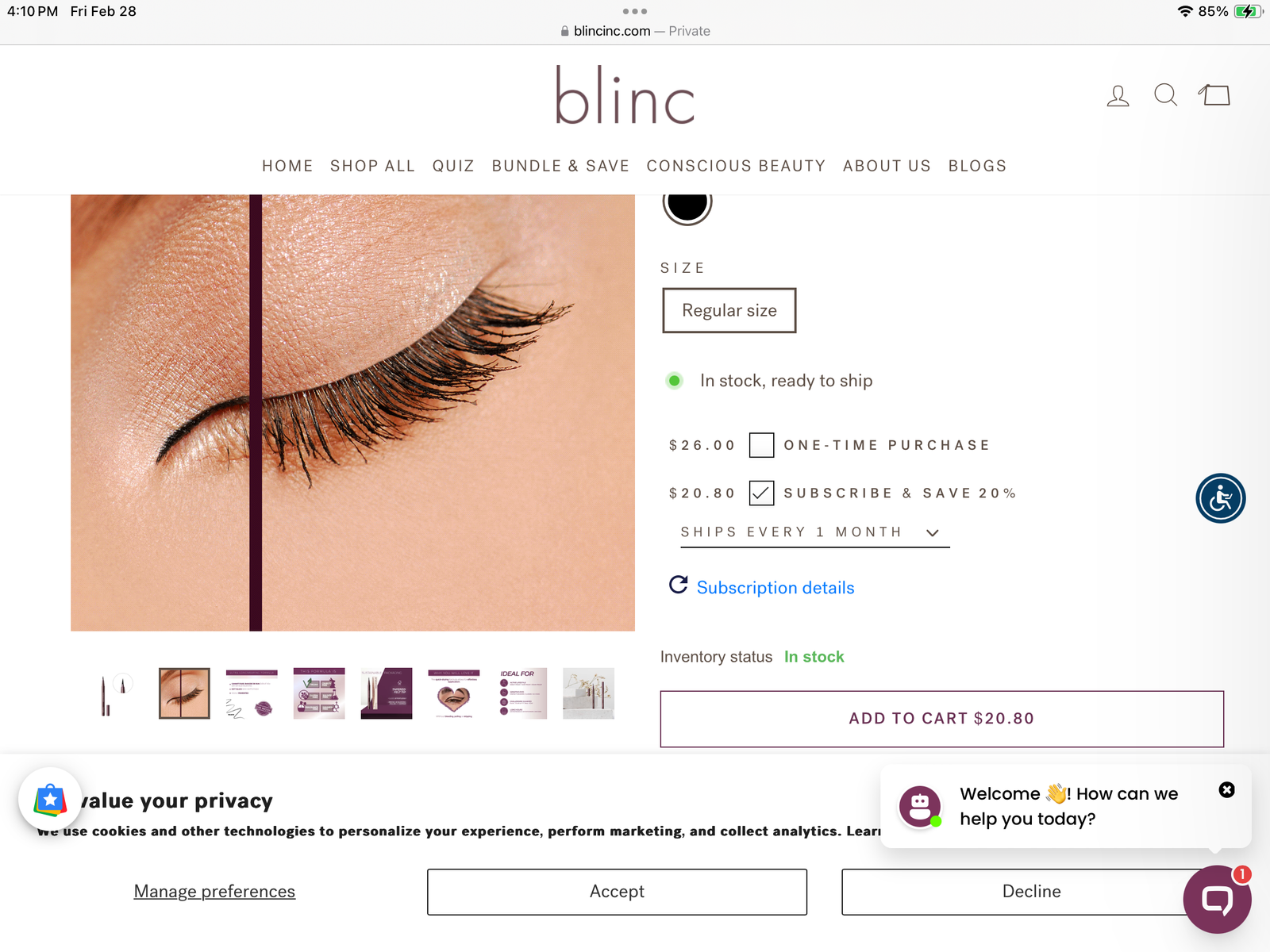Open the Subscription details link
This screenshot has height=952, width=1270.
pyautogui.click(x=775, y=588)
